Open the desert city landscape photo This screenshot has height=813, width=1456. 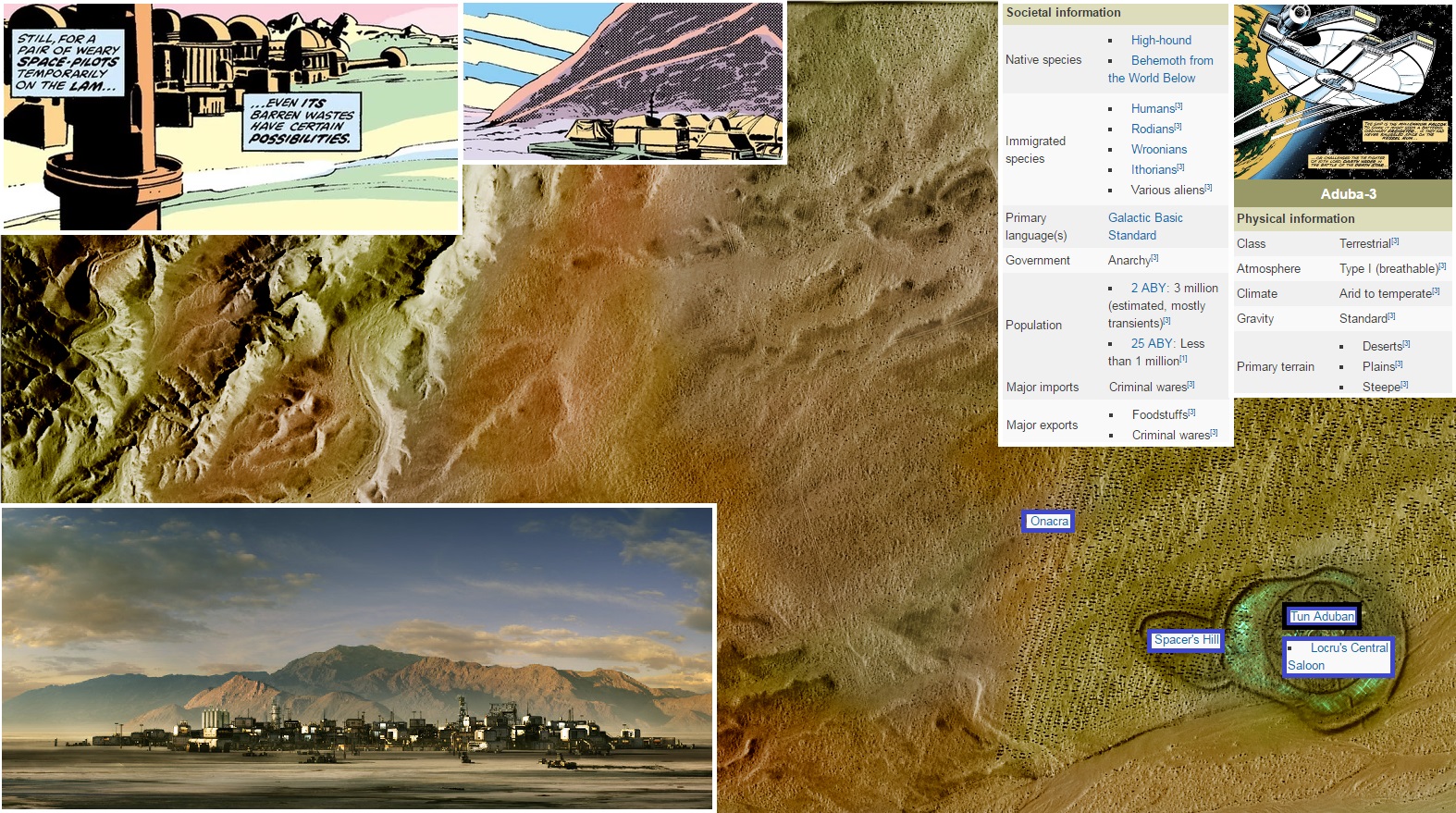(x=358, y=658)
